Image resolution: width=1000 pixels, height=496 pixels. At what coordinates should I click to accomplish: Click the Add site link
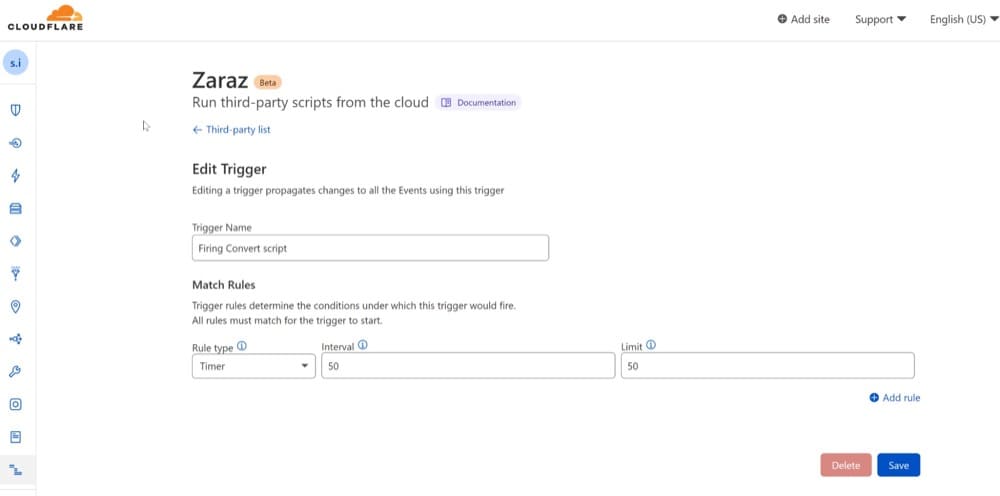click(804, 19)
